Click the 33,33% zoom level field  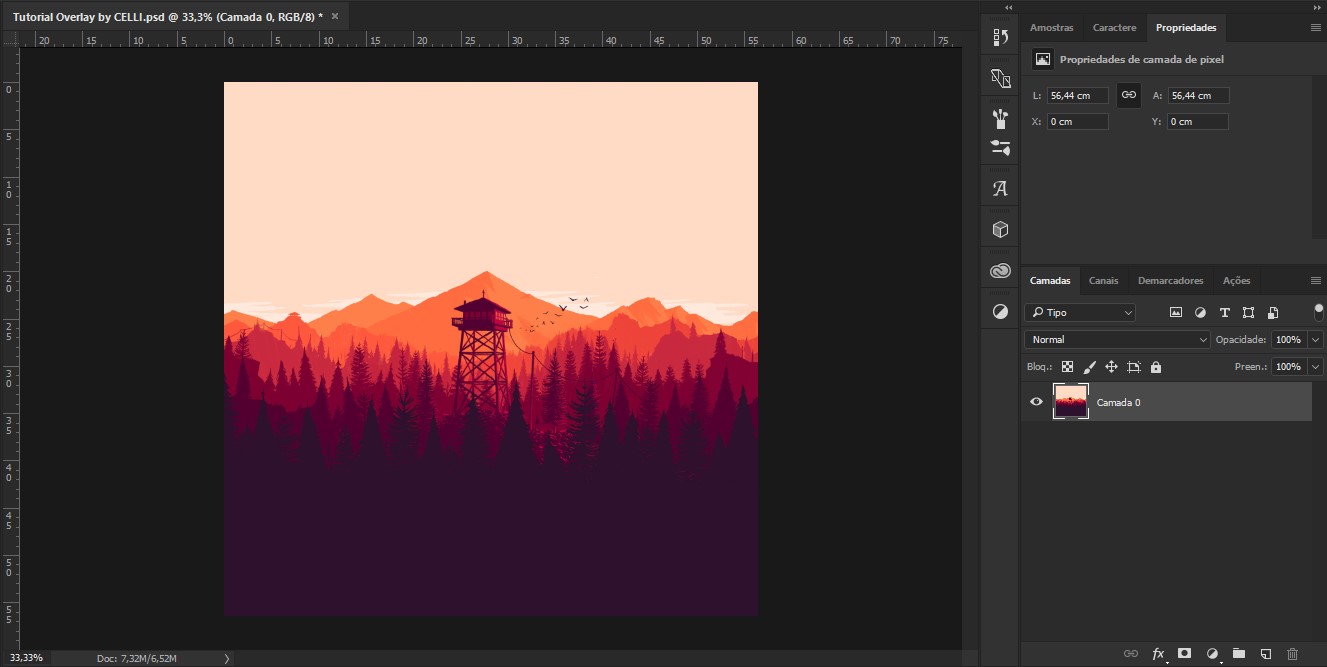(x=24, y=658)
